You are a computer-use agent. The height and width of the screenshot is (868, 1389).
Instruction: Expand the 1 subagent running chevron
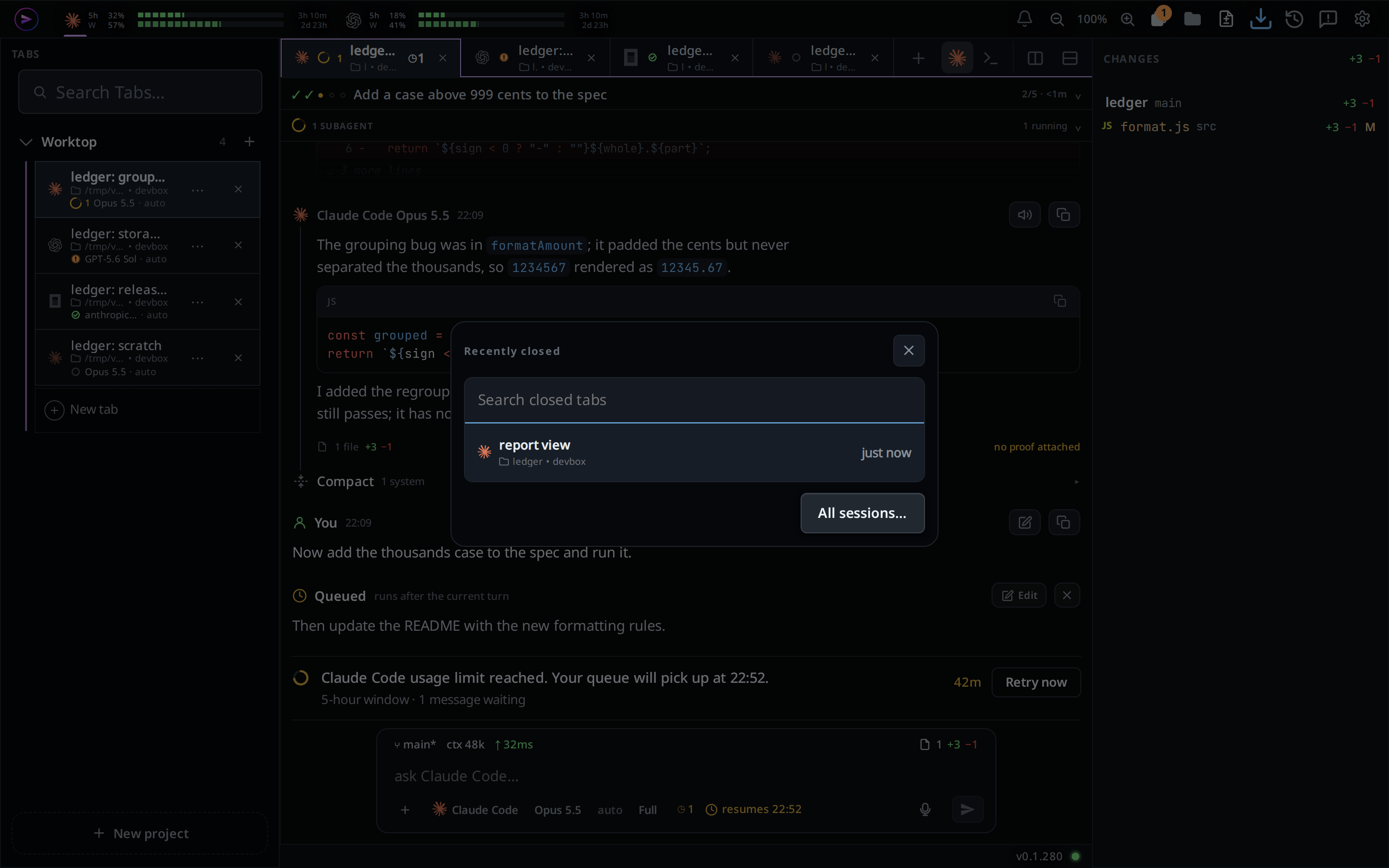(x=1078, y=127)
